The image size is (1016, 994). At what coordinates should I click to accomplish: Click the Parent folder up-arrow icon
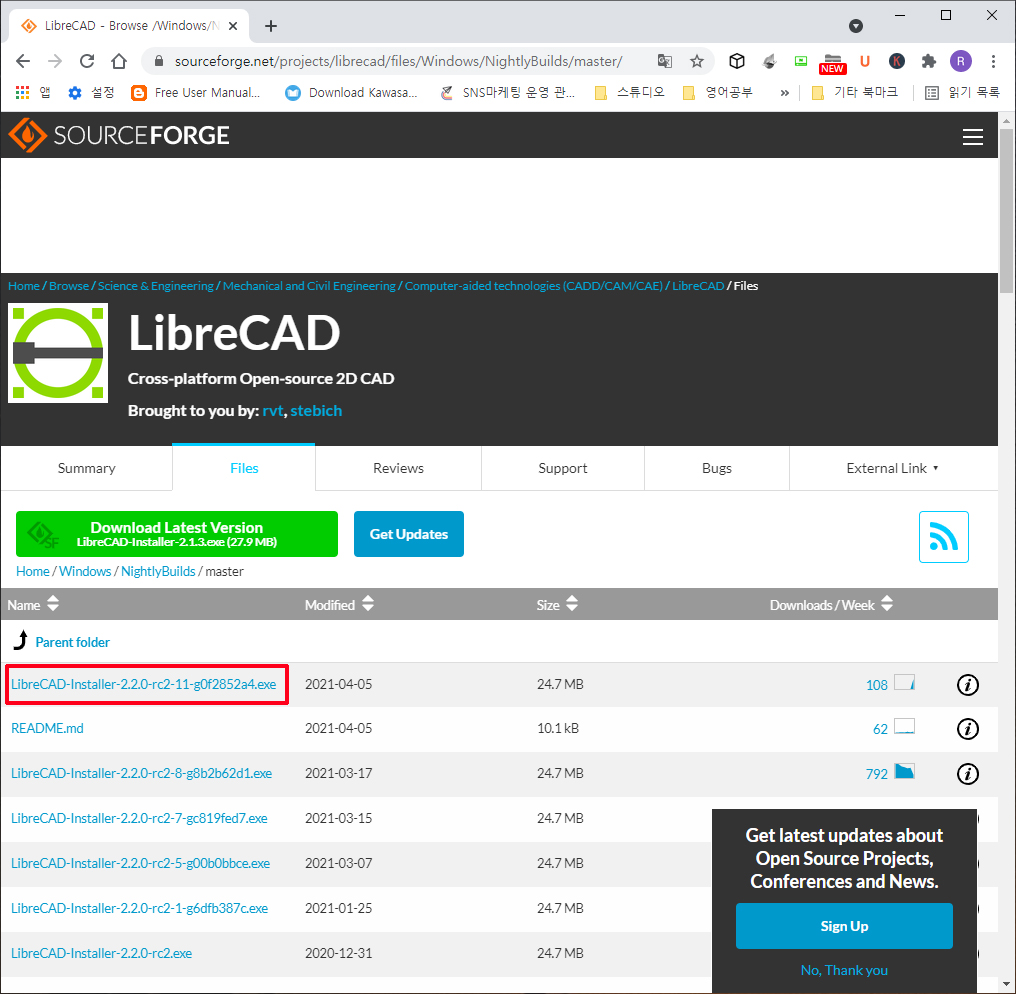point(21,640)
